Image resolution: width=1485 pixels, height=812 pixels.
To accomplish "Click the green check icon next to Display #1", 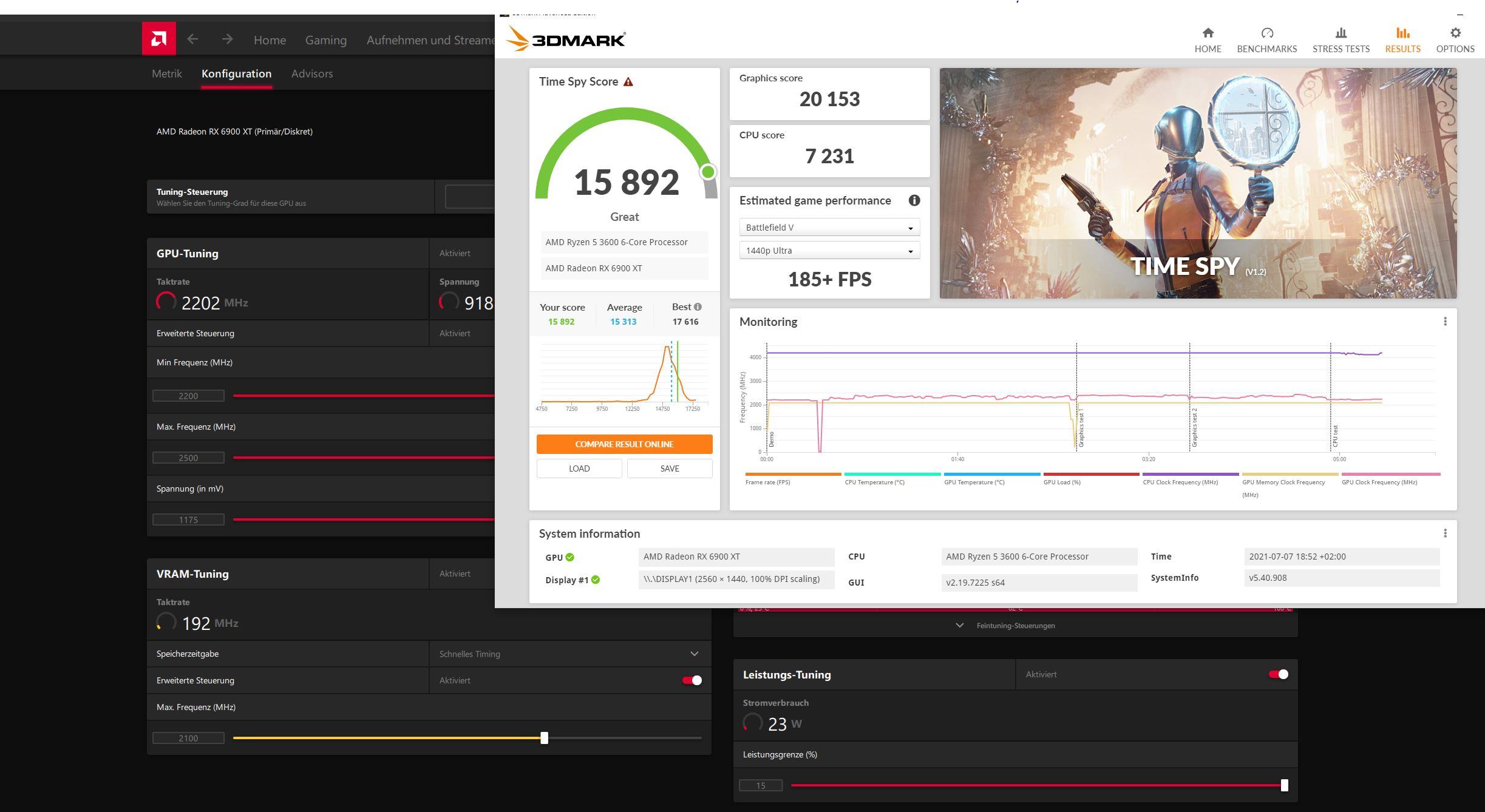I will pyautogui.click(x=596, y=580).
